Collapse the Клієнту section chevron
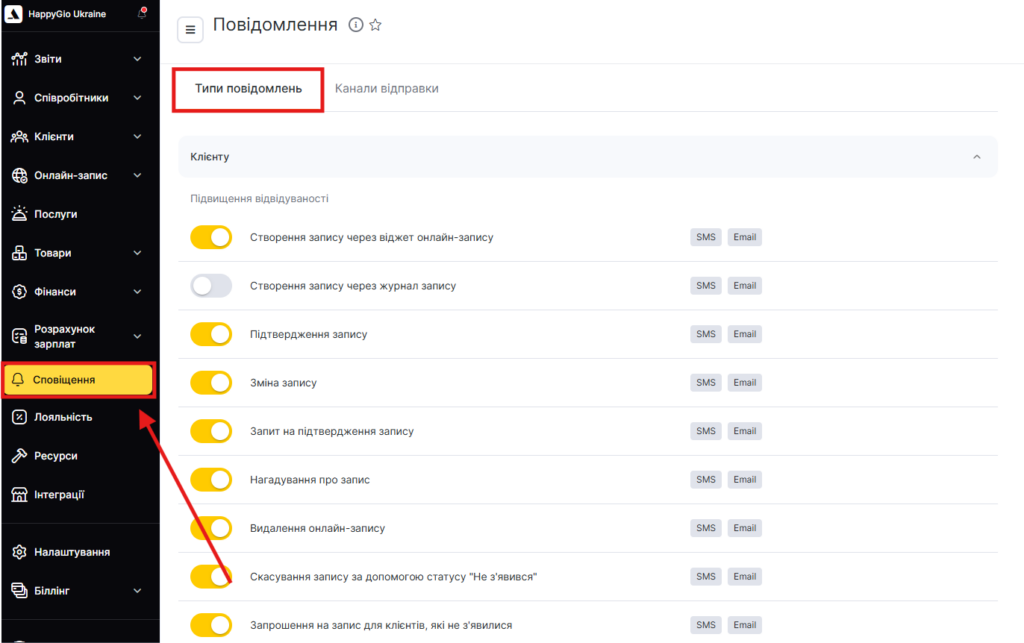 click(977, 157)
